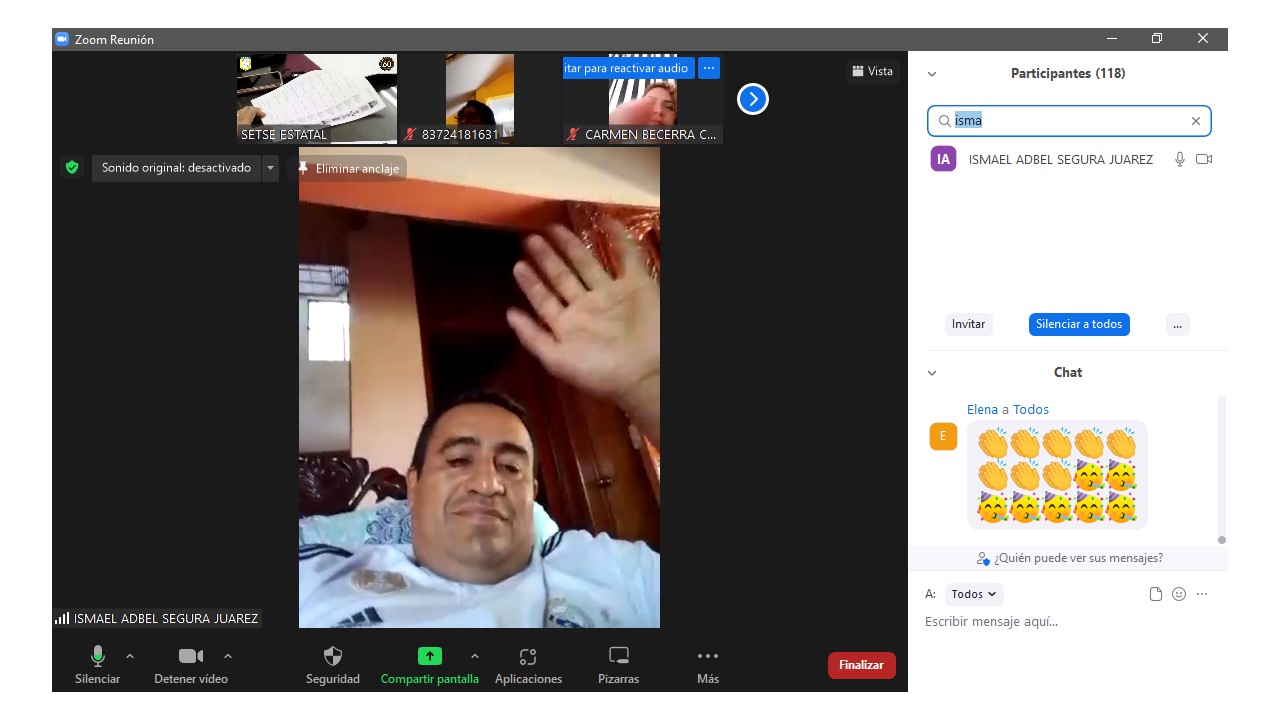The width and height of the screenshot is (1280, 720).
Task: Click Ismael's IA avatar in participants
Action: (x=943, y=159)
